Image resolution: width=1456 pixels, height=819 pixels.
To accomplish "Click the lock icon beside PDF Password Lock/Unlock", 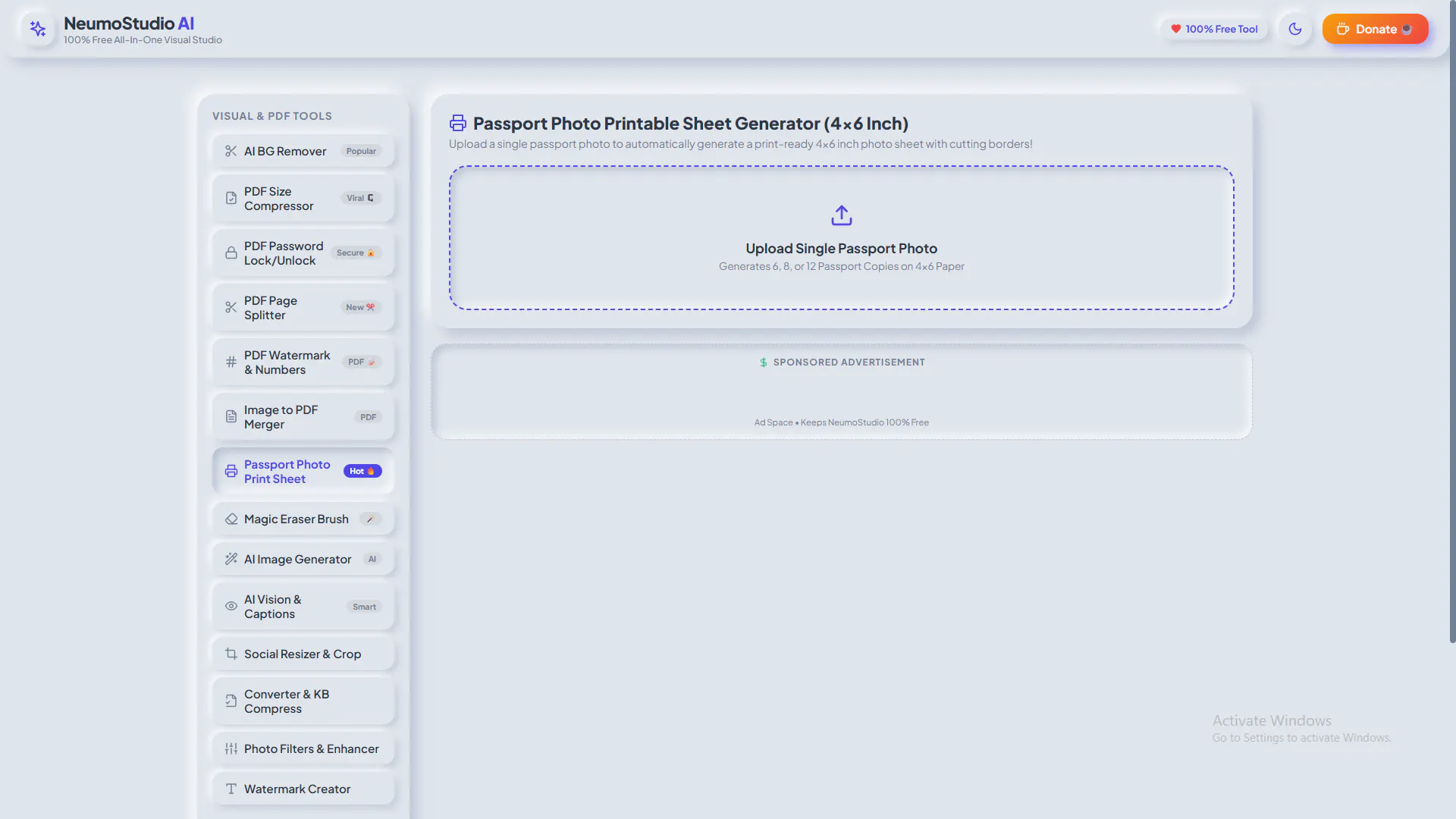I will click(231, 253).
